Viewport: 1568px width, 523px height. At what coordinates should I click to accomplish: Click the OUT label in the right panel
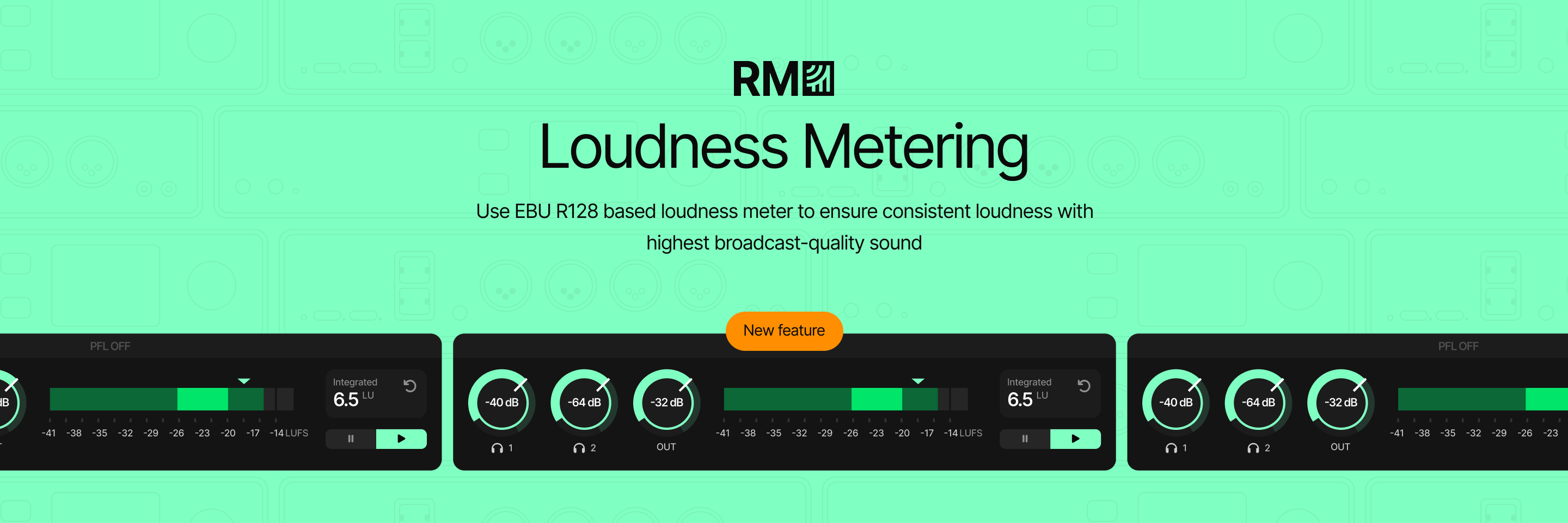(1340, 447)
